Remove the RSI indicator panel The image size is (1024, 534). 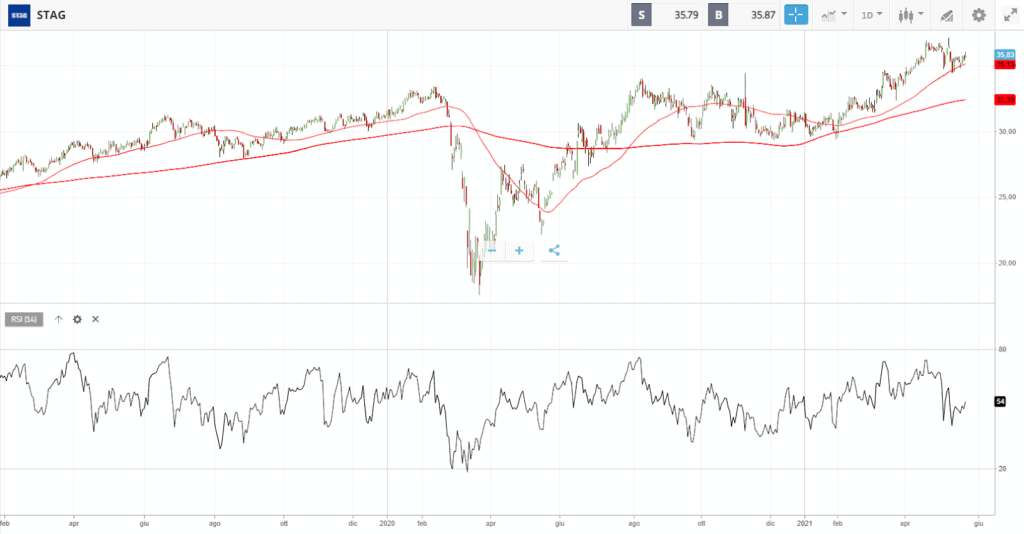[x=95, y=319]
